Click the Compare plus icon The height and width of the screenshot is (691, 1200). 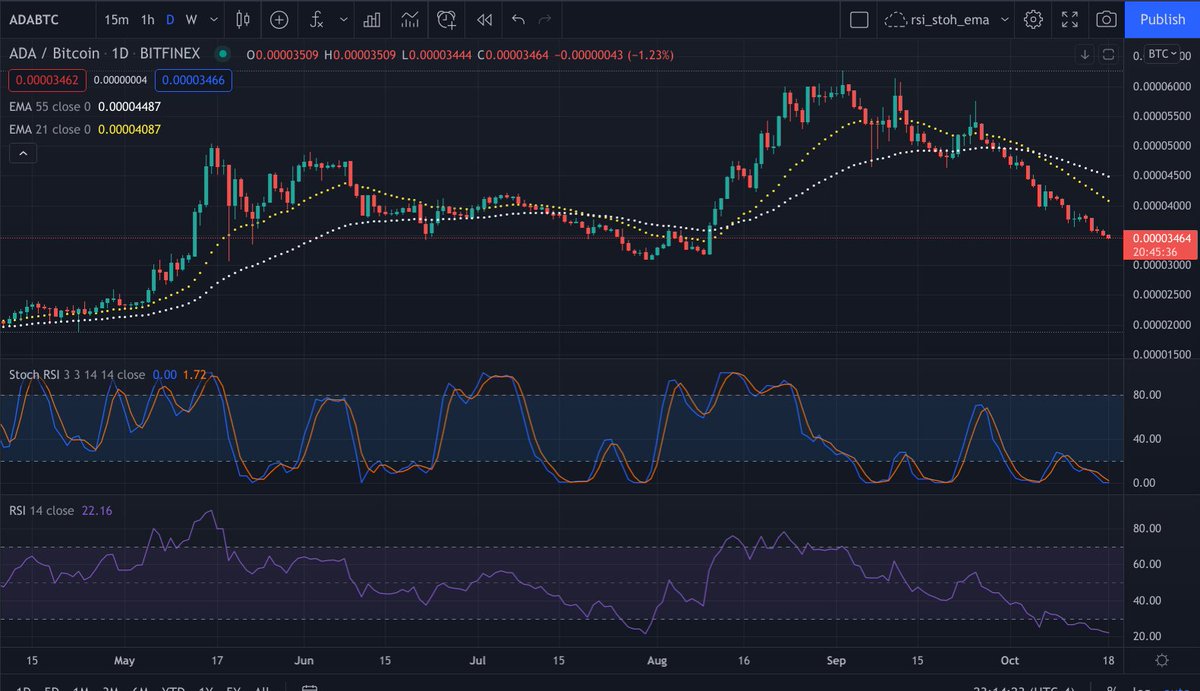[x=279, y=19]
